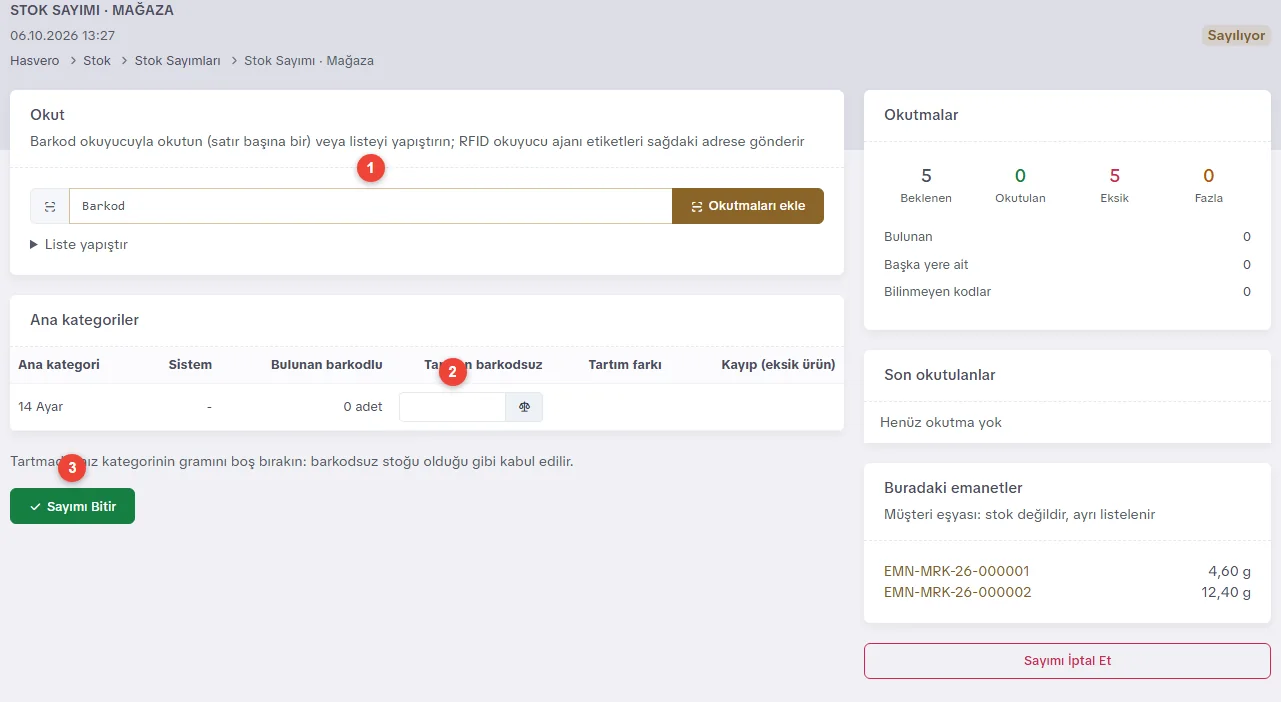Open custody item EMN-MRK-26-000001

(956, 572)
